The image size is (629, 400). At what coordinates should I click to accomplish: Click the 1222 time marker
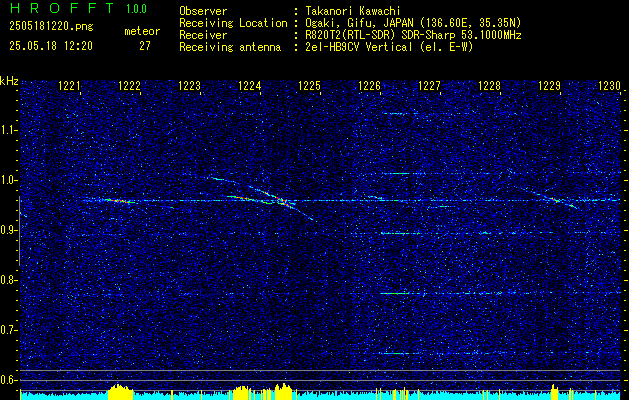[x=130, y=86]
